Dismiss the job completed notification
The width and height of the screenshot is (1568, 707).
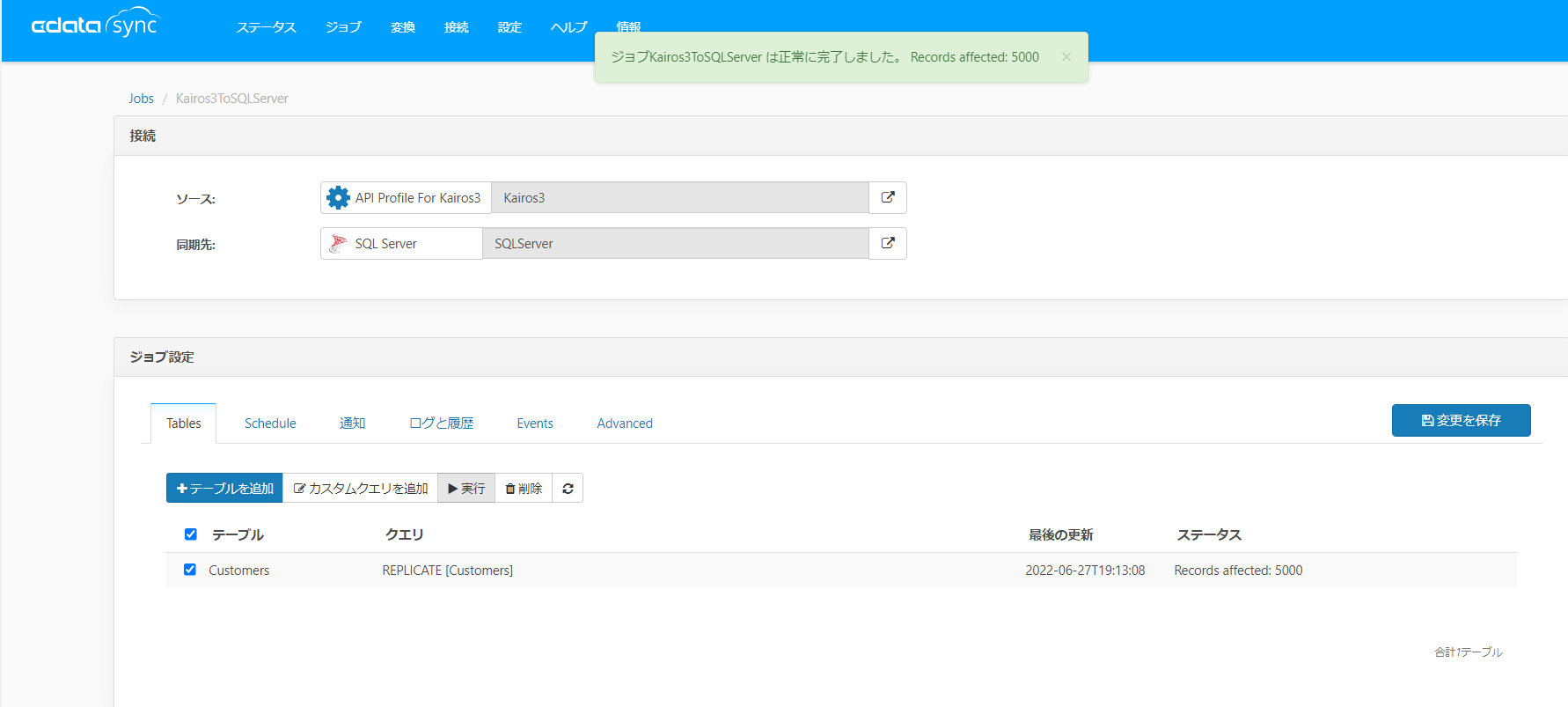point(1066,57)
